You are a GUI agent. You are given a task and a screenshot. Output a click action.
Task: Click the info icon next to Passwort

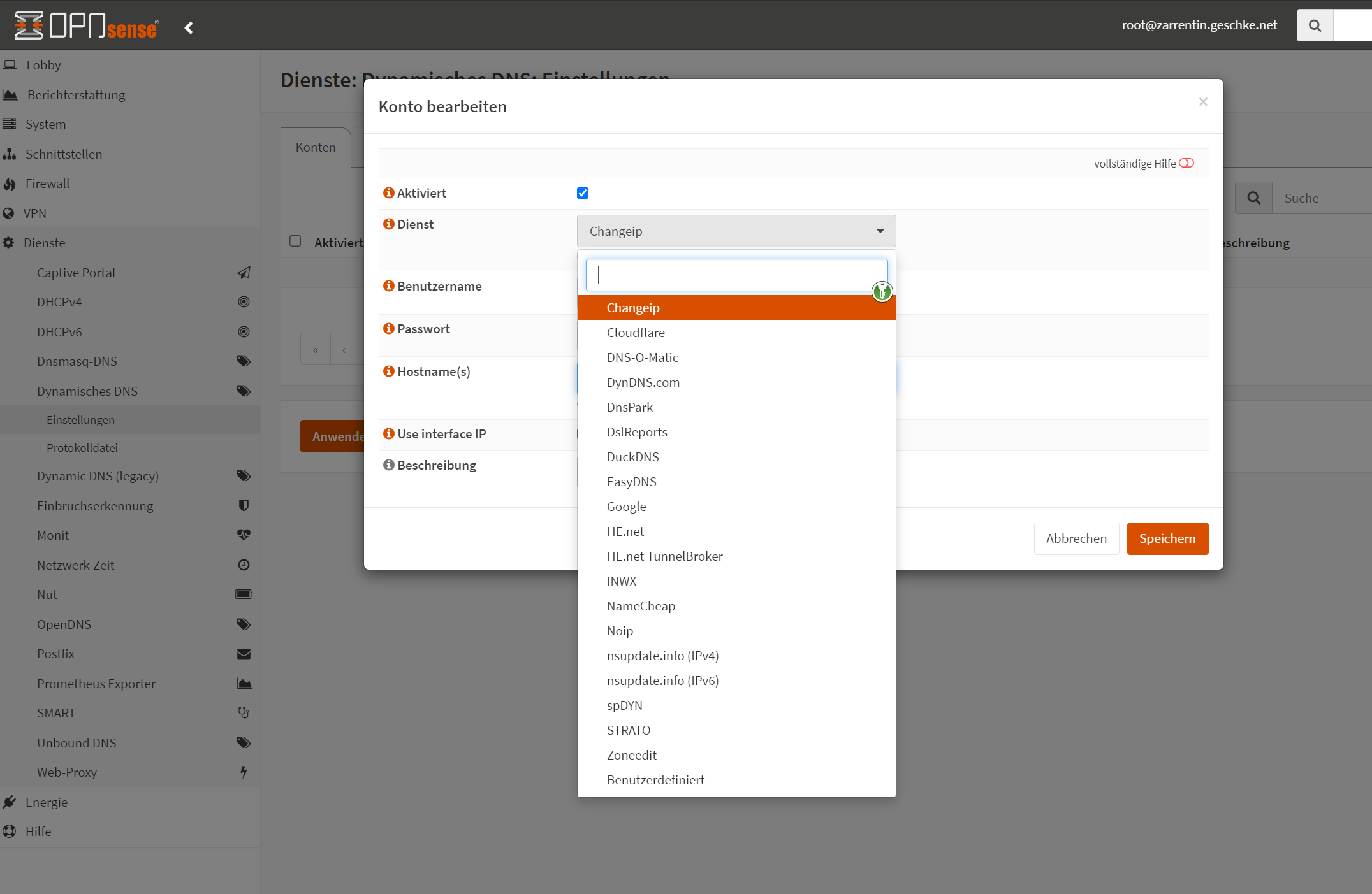388,329
